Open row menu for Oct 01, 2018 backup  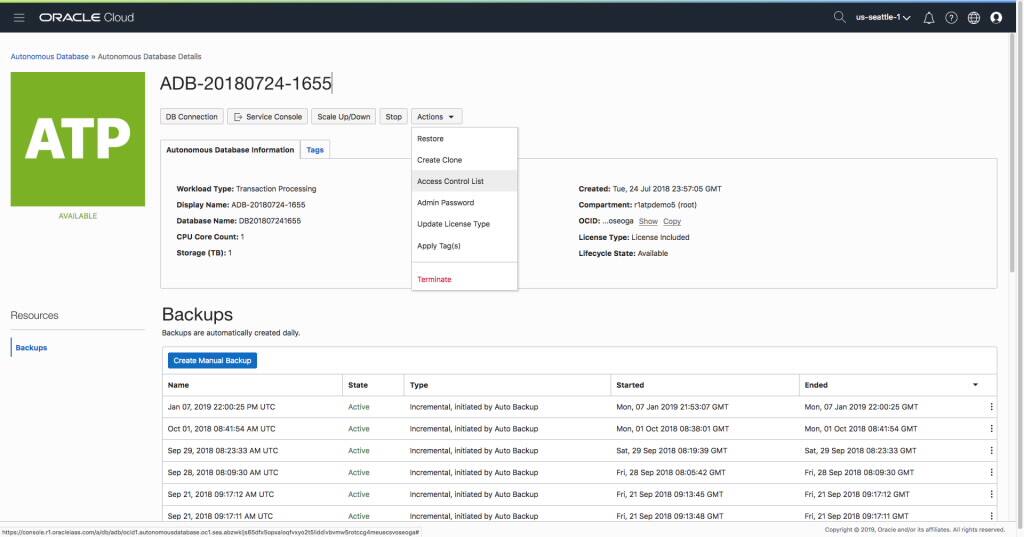point(991,429)
